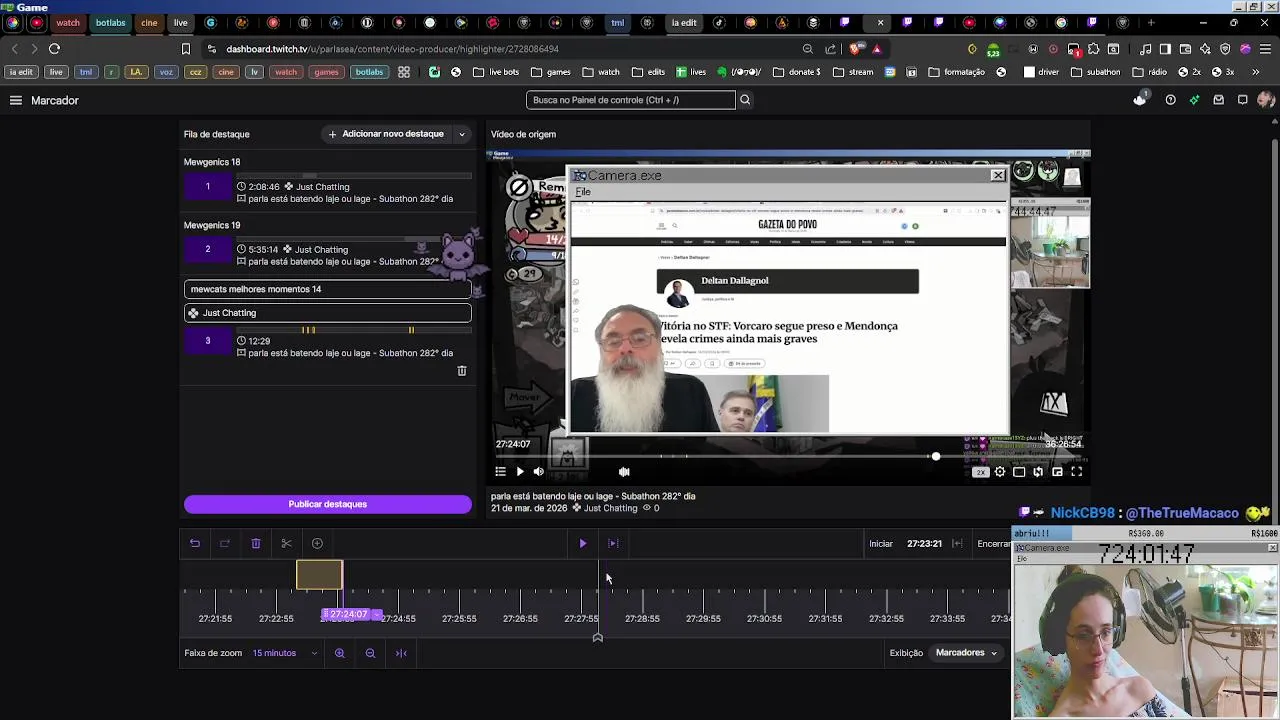Click the dashboard search magnifier button

click(745, 100)
